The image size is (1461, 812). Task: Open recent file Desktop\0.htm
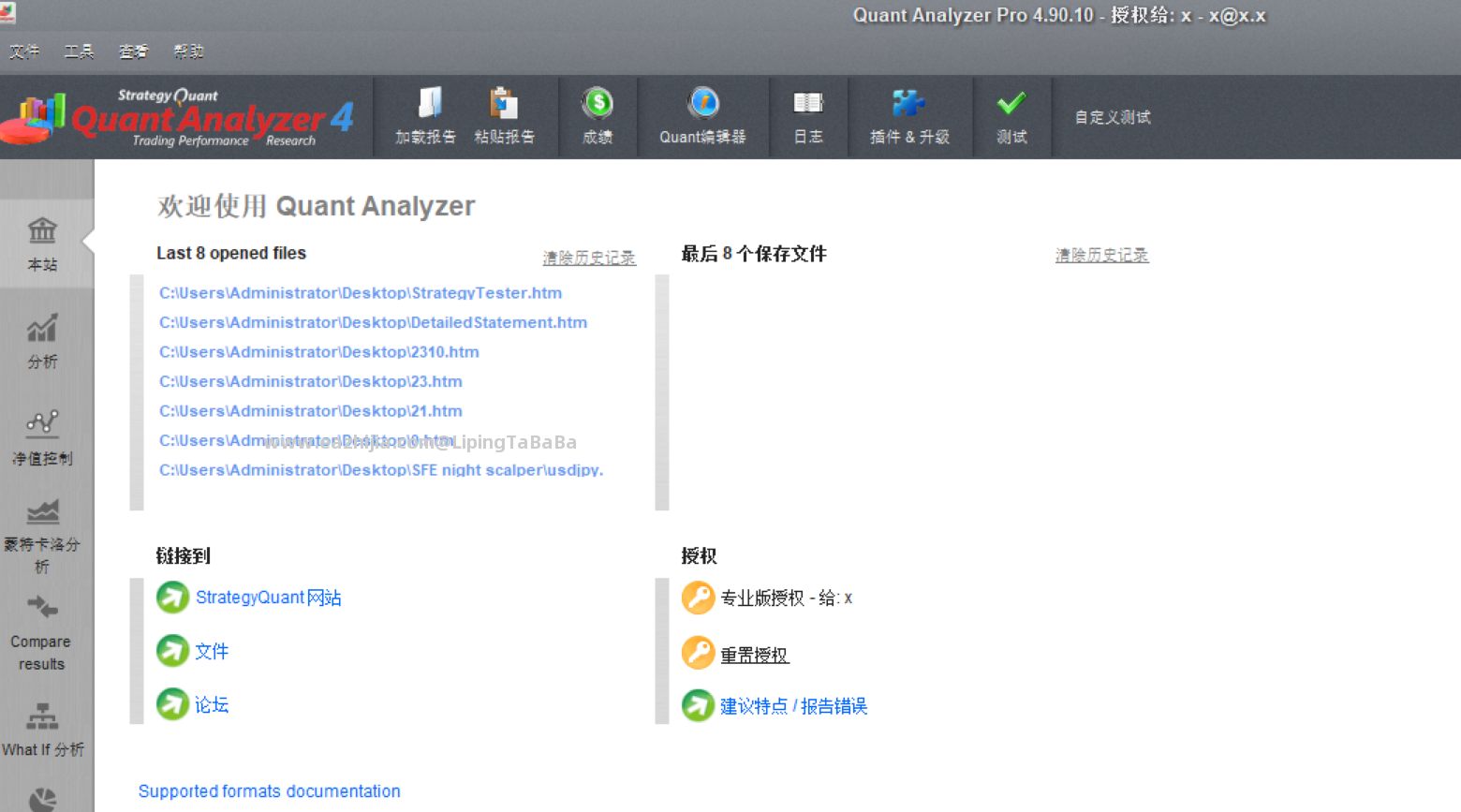click(x=306, y=440)
